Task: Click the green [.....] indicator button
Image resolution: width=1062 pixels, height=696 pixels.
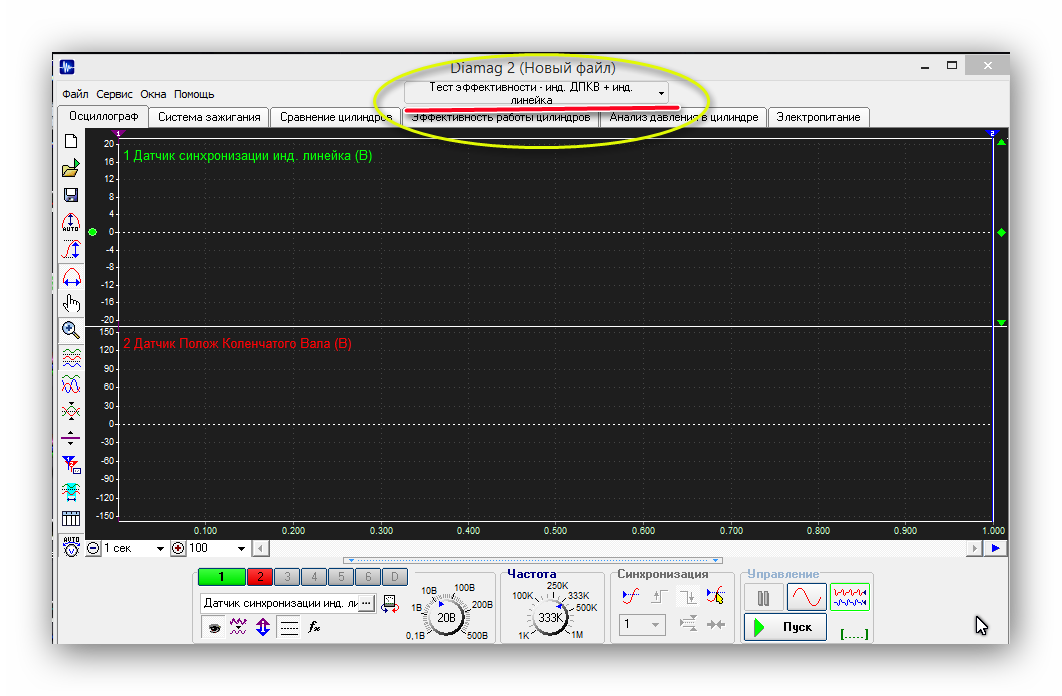Action: pyautogui.click(x=853, y=634)
